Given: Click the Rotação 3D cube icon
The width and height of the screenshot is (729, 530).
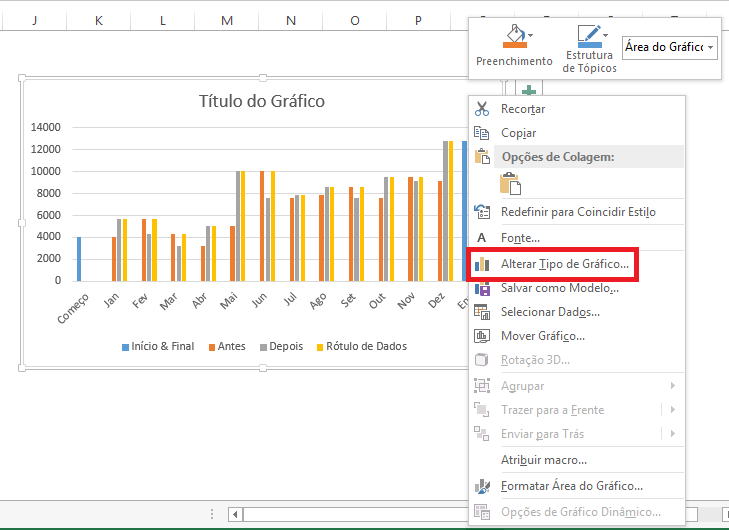Looking at the screenshot, I should pos(482,360).
